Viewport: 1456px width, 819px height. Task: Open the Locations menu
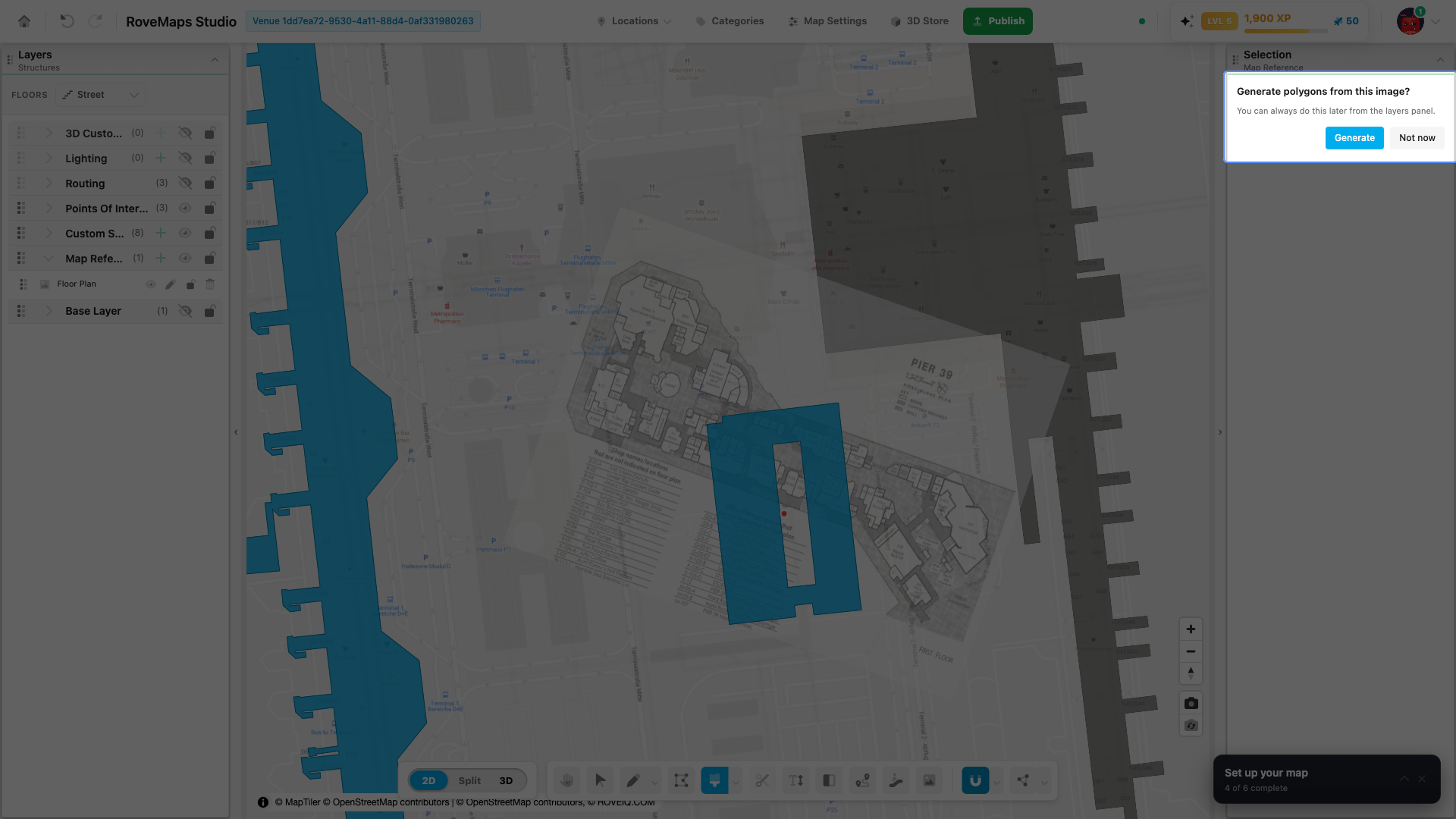point(634,21)
